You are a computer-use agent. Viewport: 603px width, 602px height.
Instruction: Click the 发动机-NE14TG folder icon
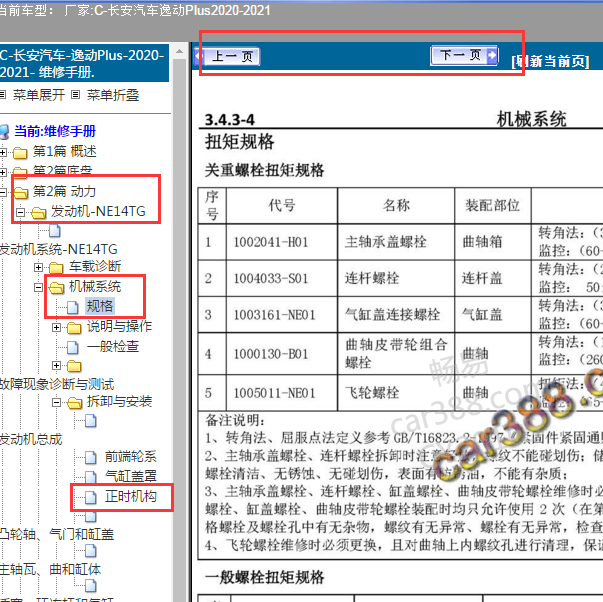coord(39,212)
